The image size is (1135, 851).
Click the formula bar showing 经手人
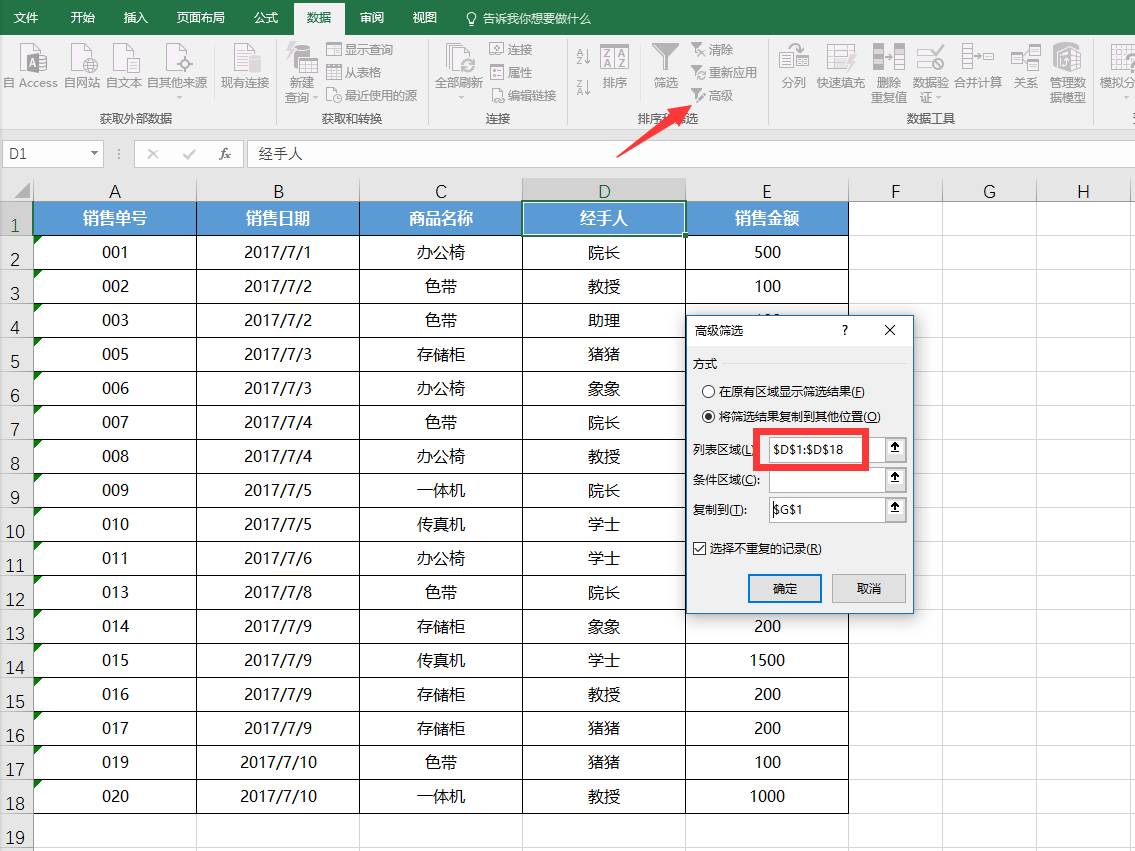(691, 153)
